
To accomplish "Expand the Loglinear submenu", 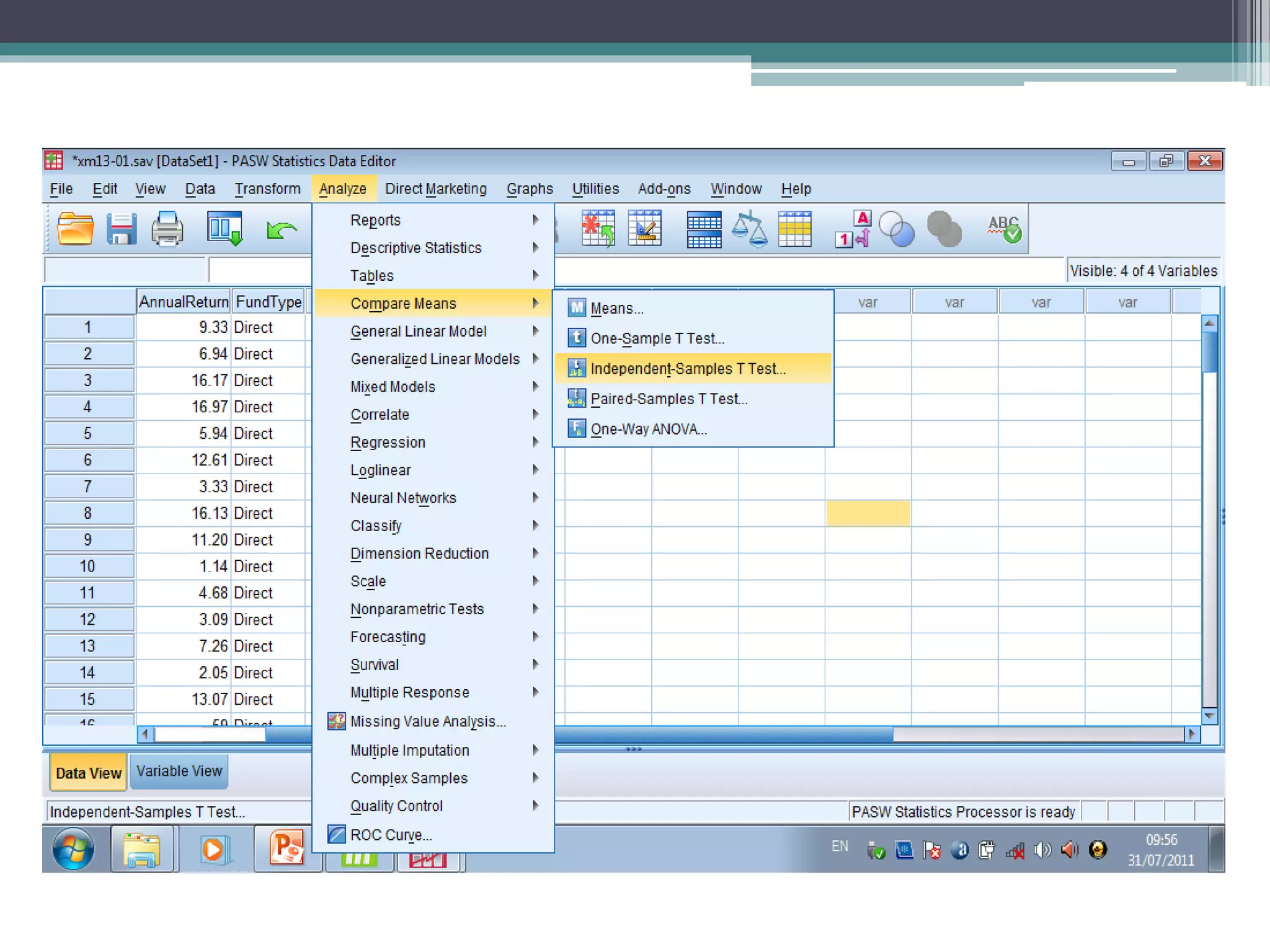I will click(x=433, y=470).
